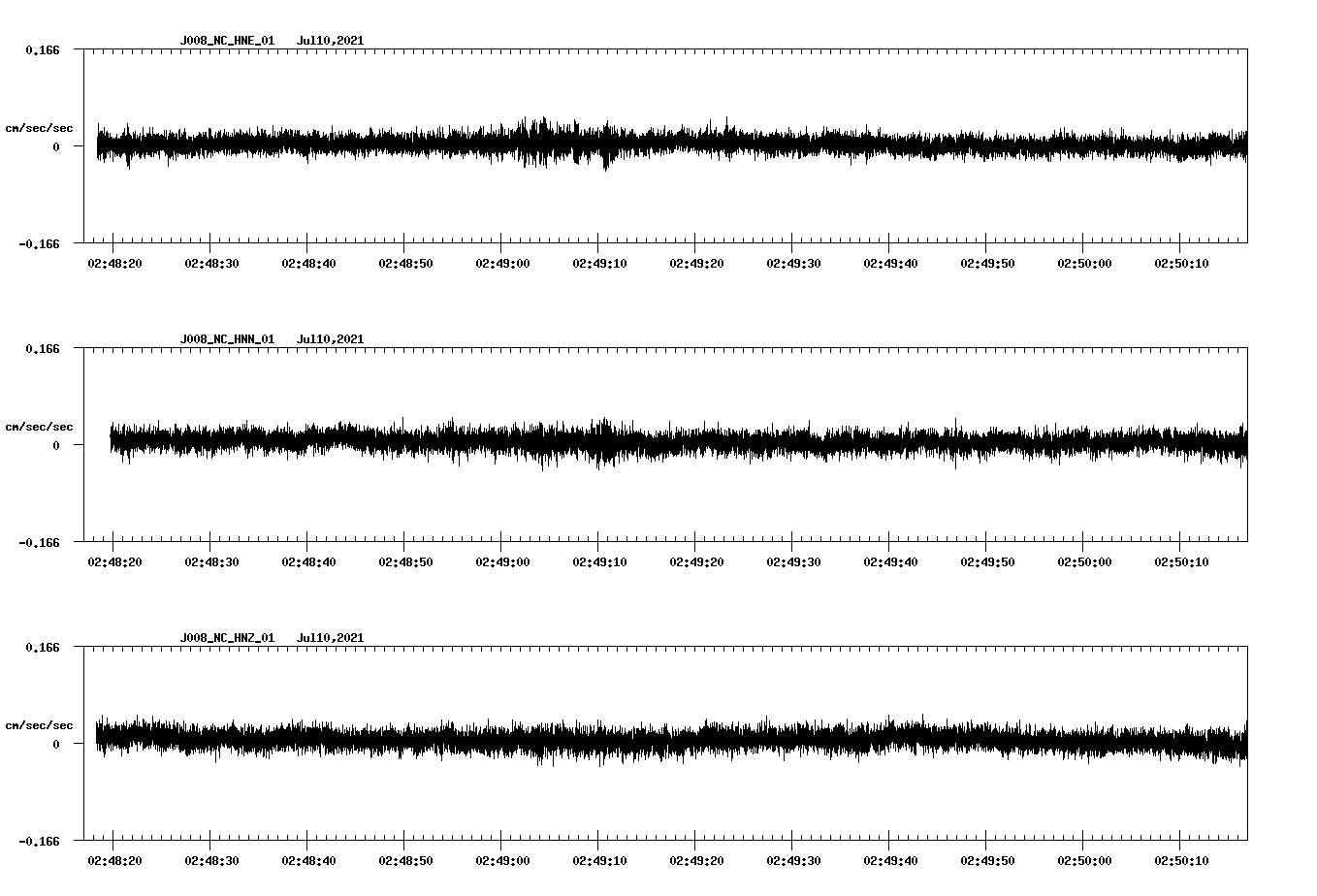Click the -0.166 lower axis value on the HNN plot
The height and width of the screenshot is (896, 1317).
[x=39, y=542]
